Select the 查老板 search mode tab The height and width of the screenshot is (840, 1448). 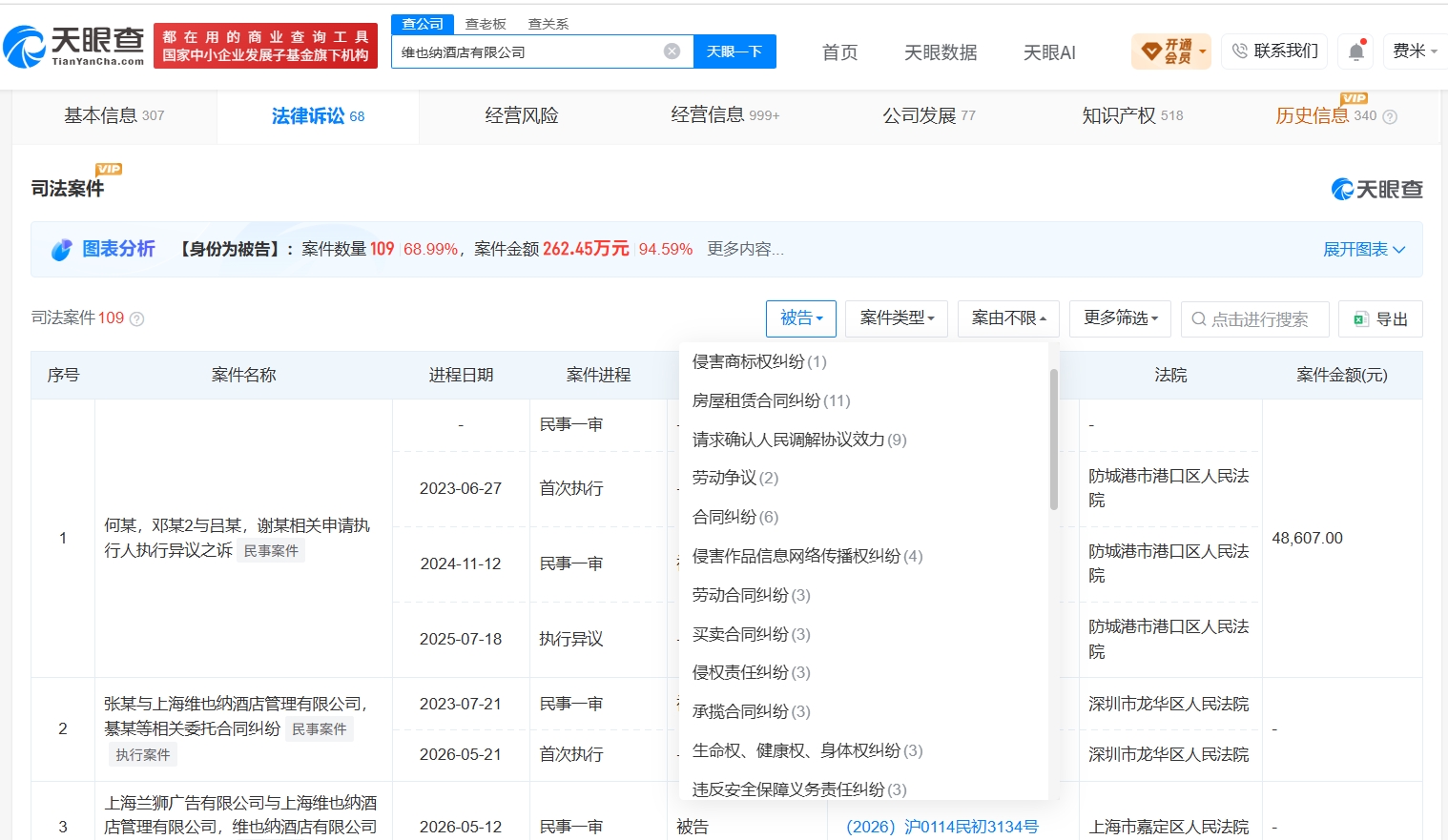[486, 24]
